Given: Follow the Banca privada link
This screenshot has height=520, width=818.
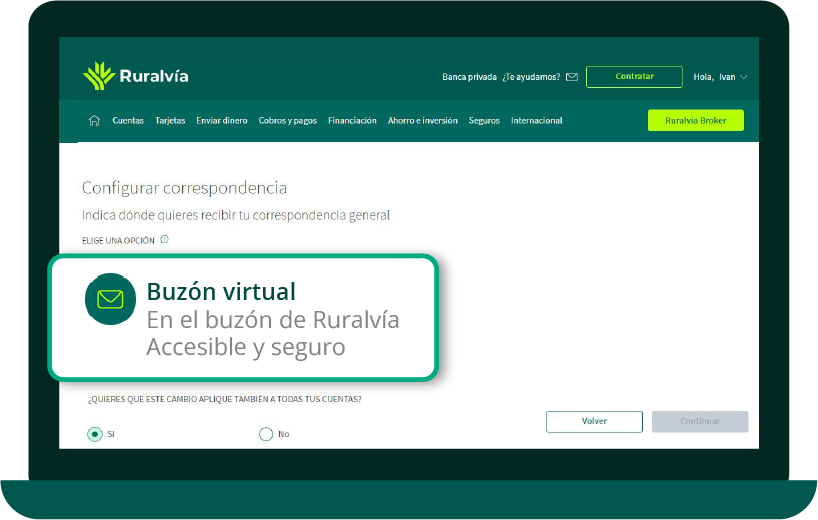Looking at the screenshot, I should 470,77.
